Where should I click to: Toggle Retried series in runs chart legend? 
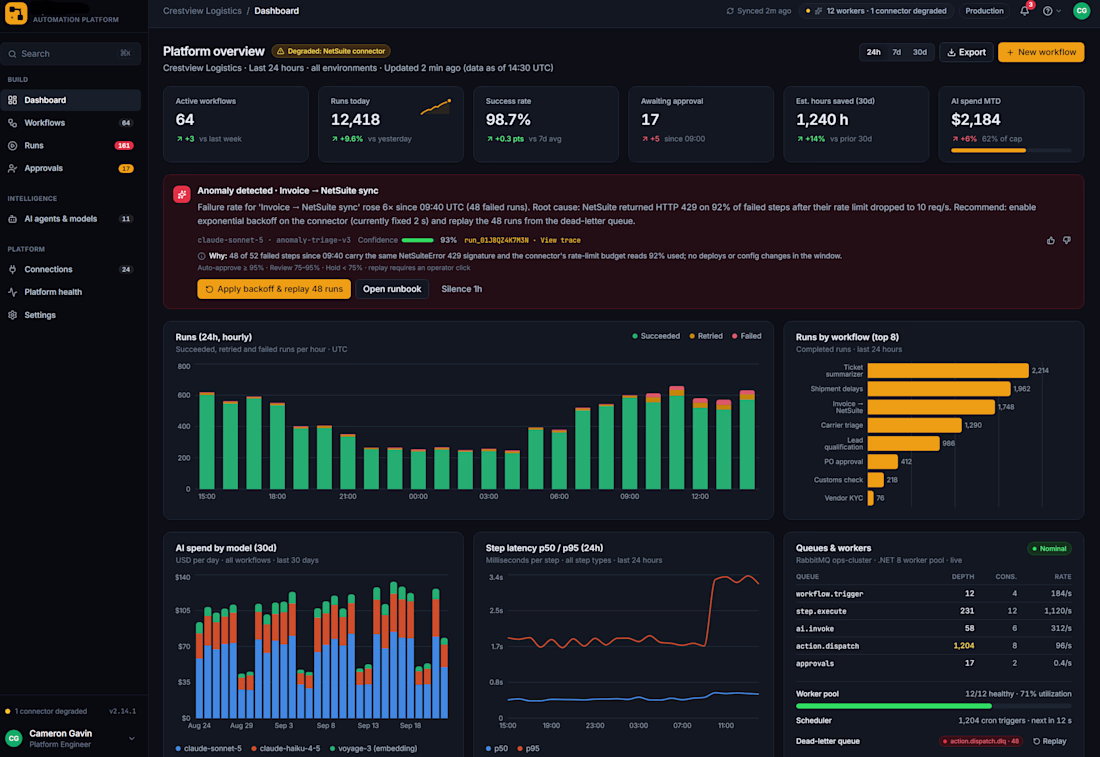click(x=706, y=336)
